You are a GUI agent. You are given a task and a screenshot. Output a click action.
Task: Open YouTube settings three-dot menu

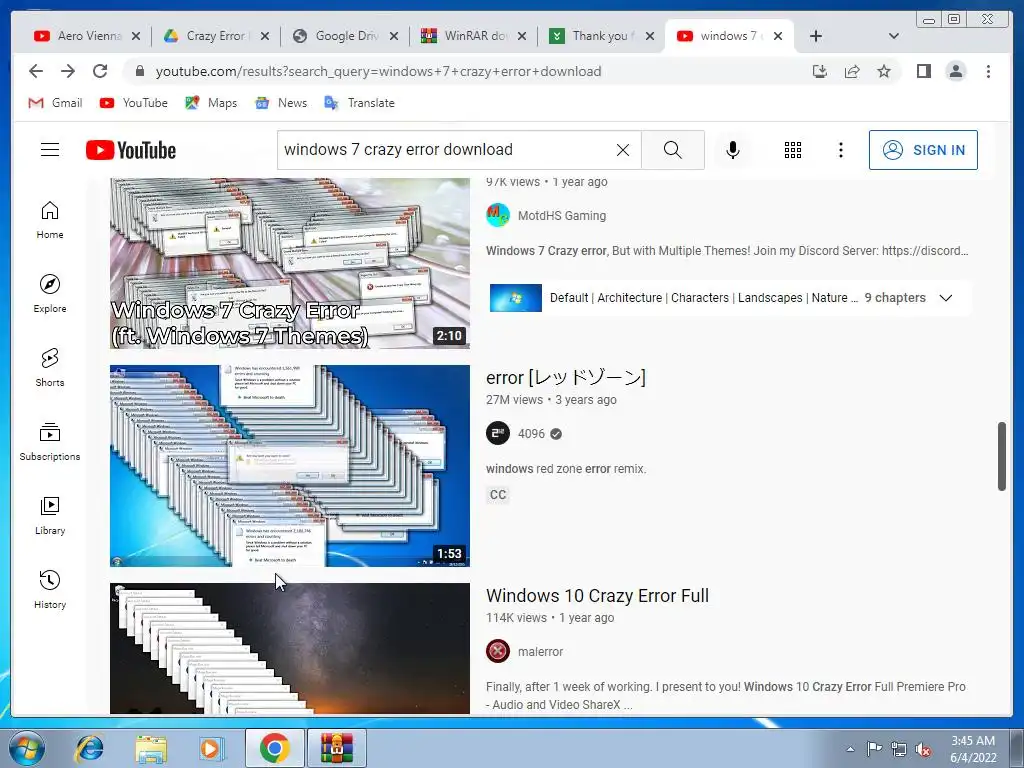pos(840,150)
